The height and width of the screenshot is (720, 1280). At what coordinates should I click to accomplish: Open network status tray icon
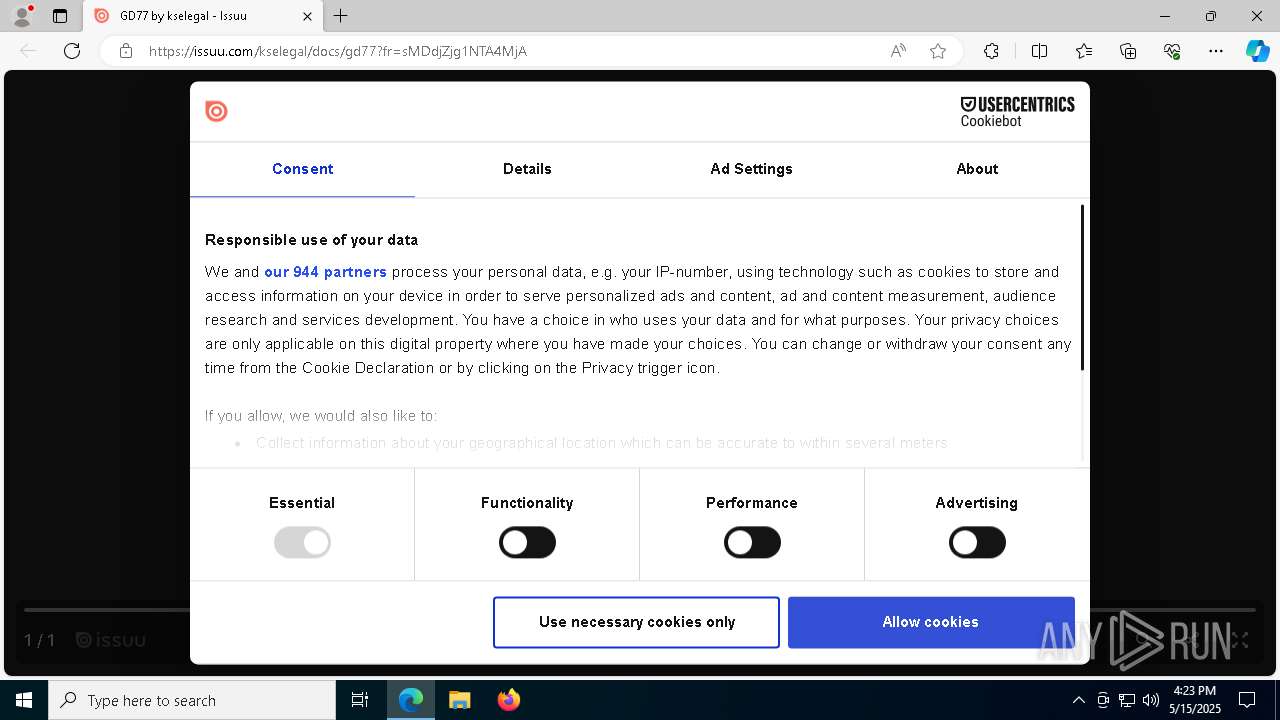click(x=1127, y=700)
